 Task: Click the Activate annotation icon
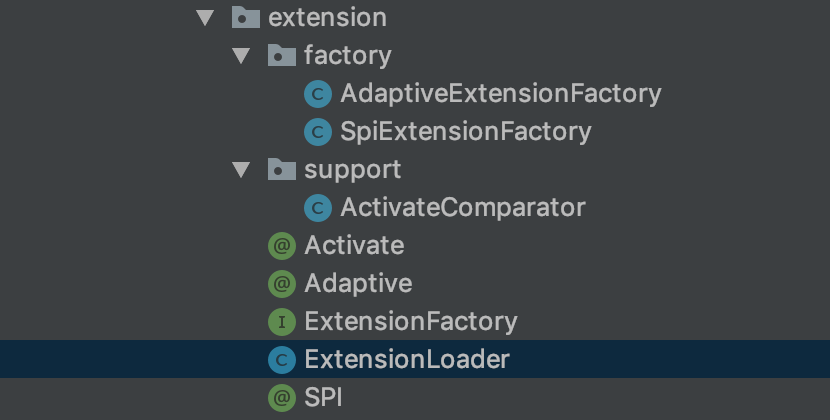[282, 246]
